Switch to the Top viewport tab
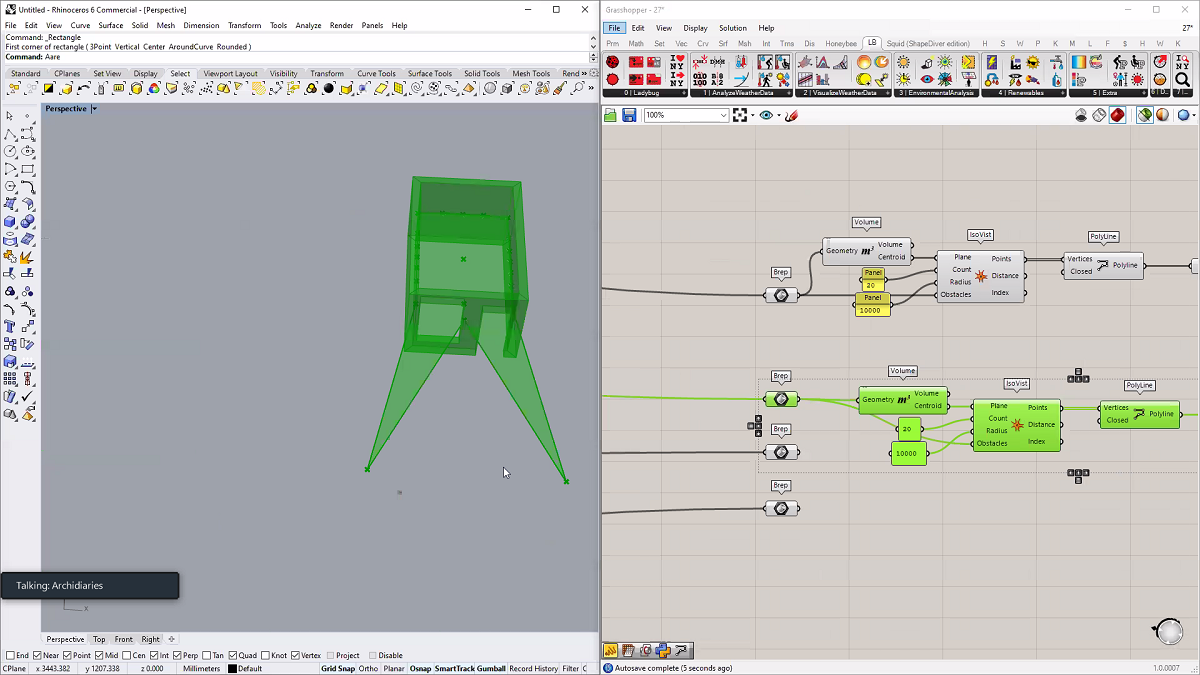Viewport: 1200px width, 675px height. coord(99,639)
